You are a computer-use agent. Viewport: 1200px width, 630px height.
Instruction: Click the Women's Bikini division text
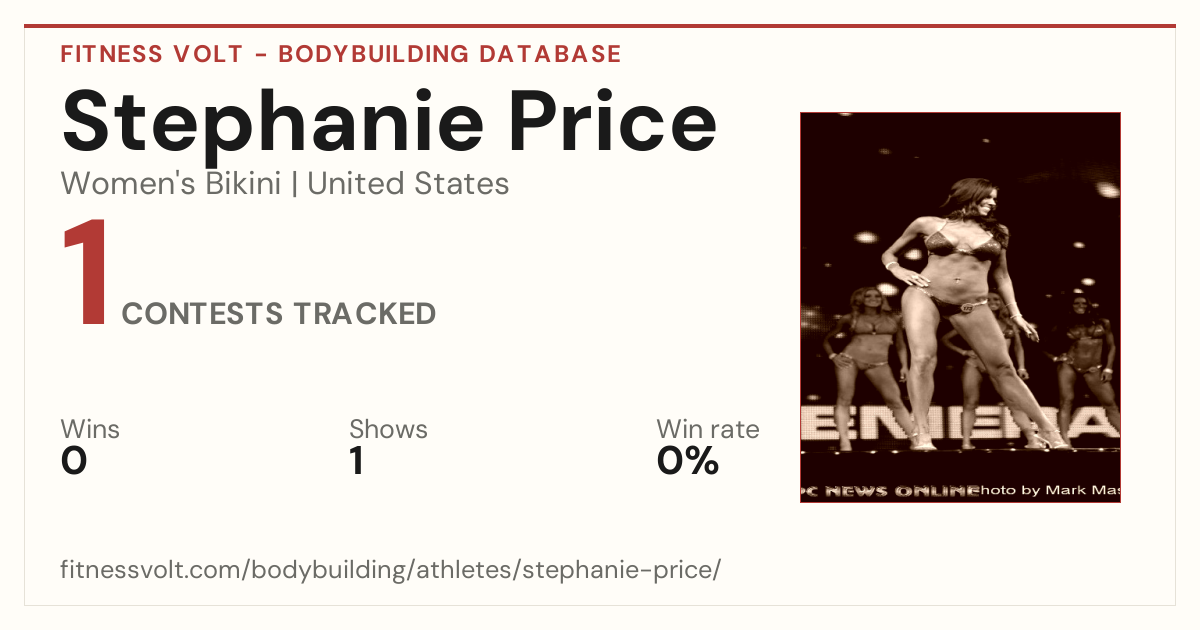coord(171,184)
